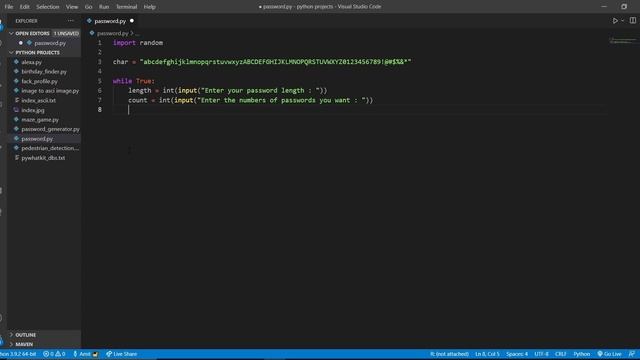The image size is (640, 360).
Task: Open pywhatkit_dbs.txt in the explorer
Action: 43,158
